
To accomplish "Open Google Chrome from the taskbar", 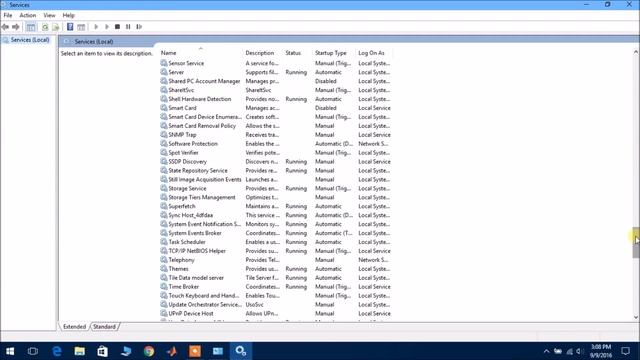I will (149, 351).
